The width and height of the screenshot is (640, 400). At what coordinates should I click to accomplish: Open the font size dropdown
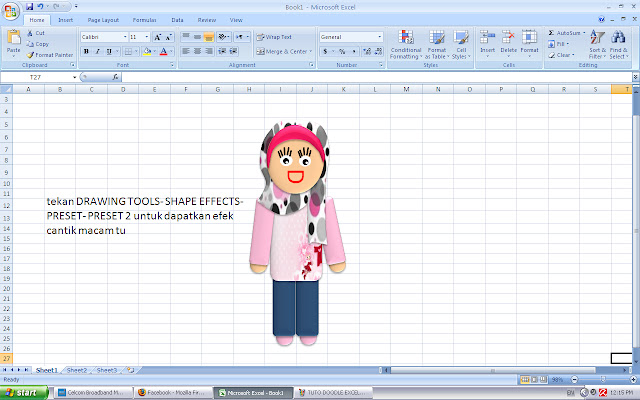[147, 37]
